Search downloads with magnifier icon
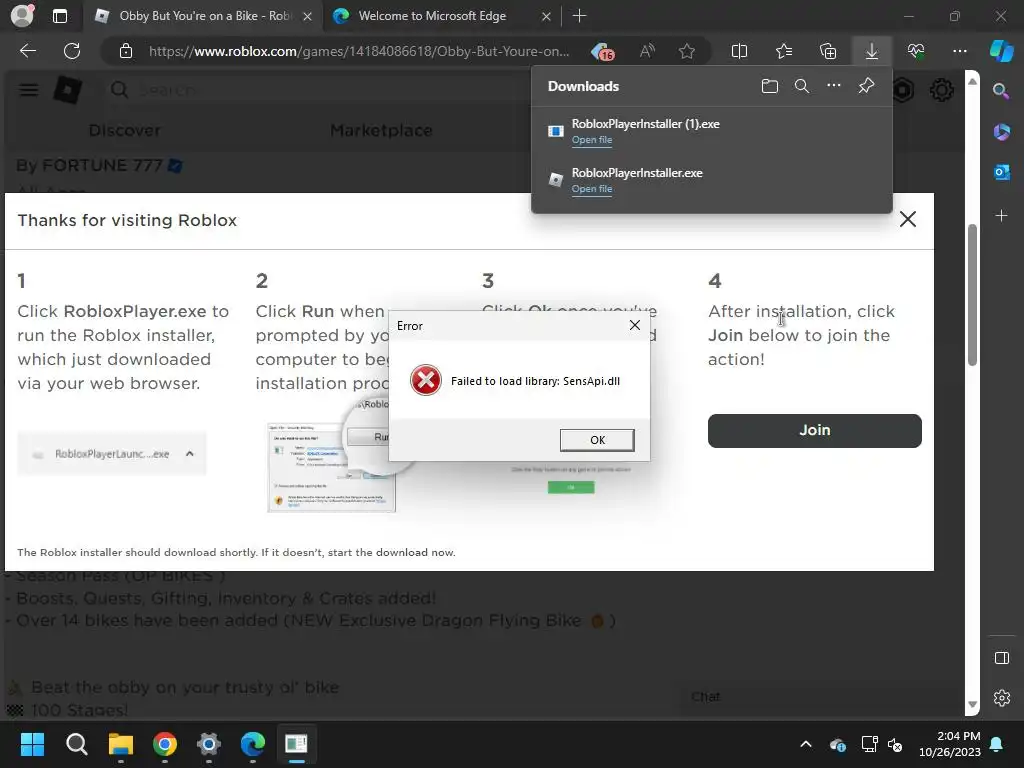 (x=802, y=86)
